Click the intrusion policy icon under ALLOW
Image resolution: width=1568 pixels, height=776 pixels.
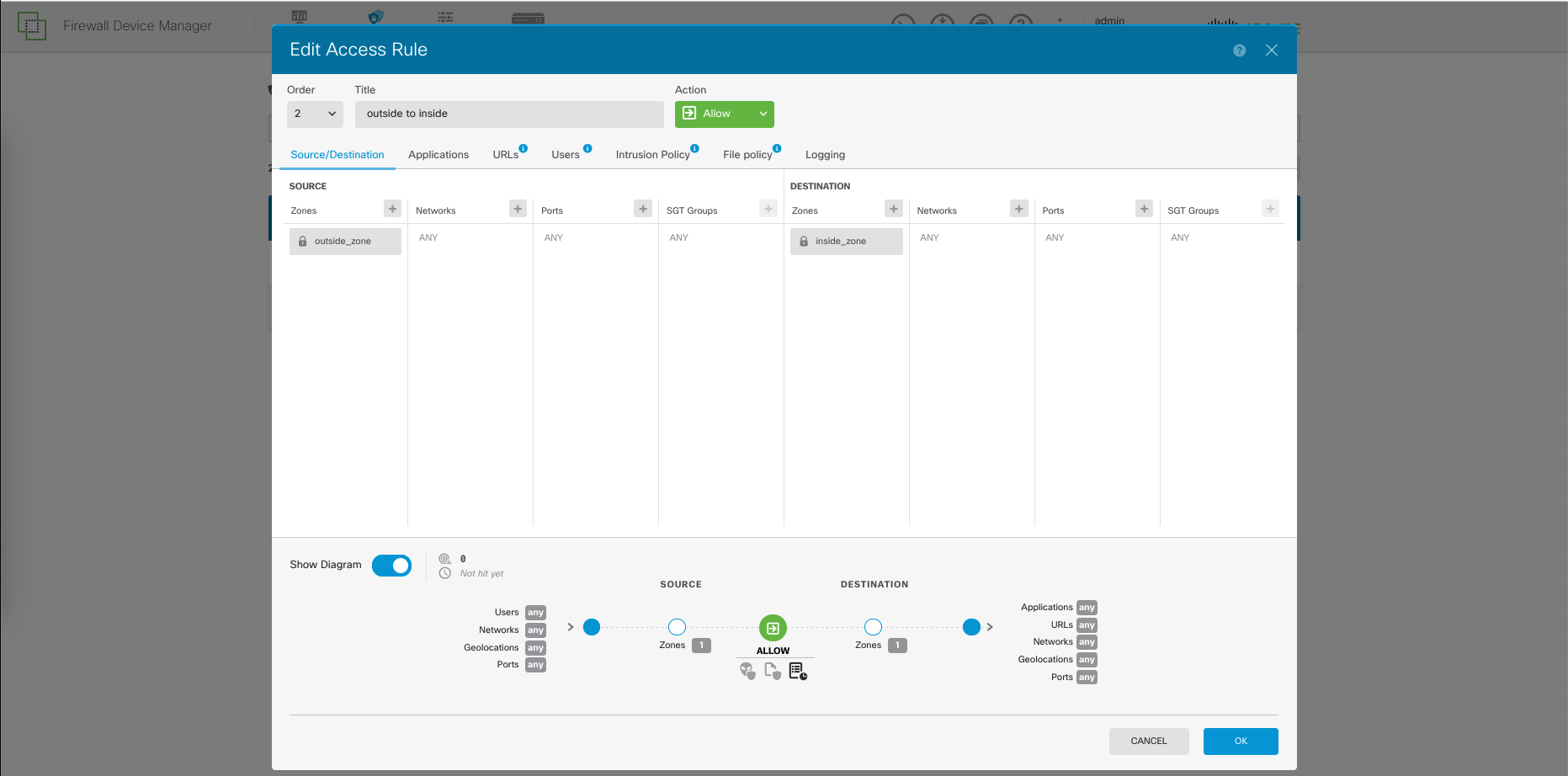pos(747,671)
